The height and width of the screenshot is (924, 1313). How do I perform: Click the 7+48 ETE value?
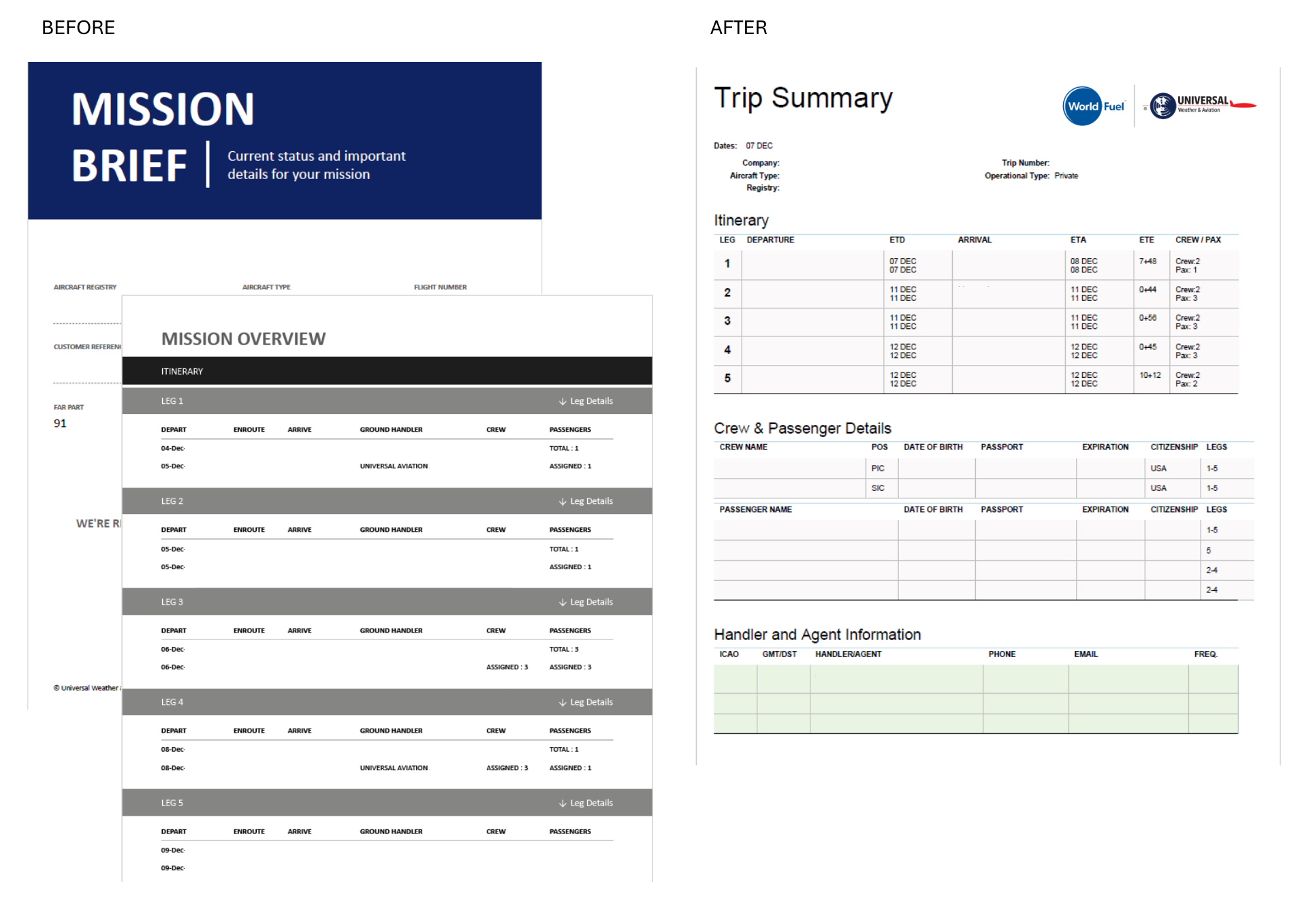tap(1148, 261)
